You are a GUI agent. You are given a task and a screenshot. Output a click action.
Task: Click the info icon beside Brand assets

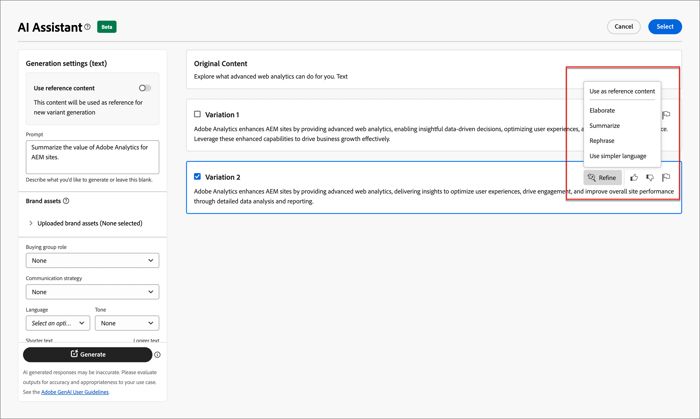coord(66,201)
